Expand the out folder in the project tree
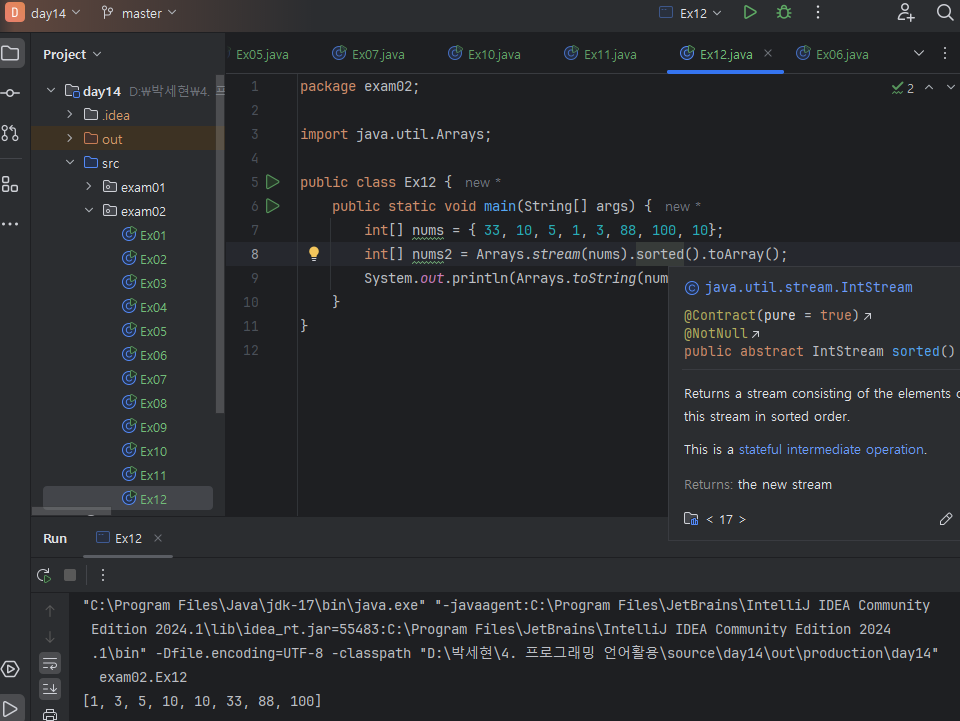The image size is (960, 721). [x=70, y=139]
